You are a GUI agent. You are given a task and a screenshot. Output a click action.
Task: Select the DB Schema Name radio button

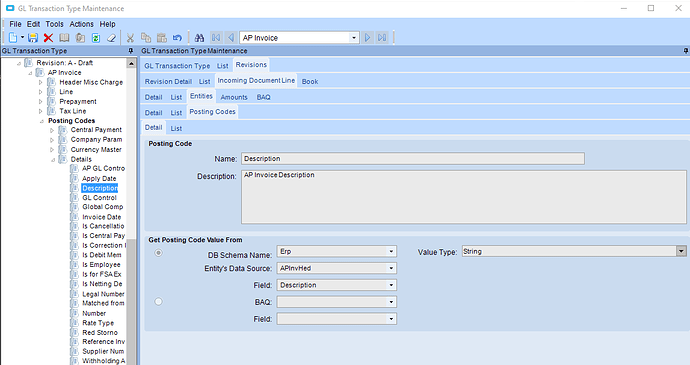(158, 253)
